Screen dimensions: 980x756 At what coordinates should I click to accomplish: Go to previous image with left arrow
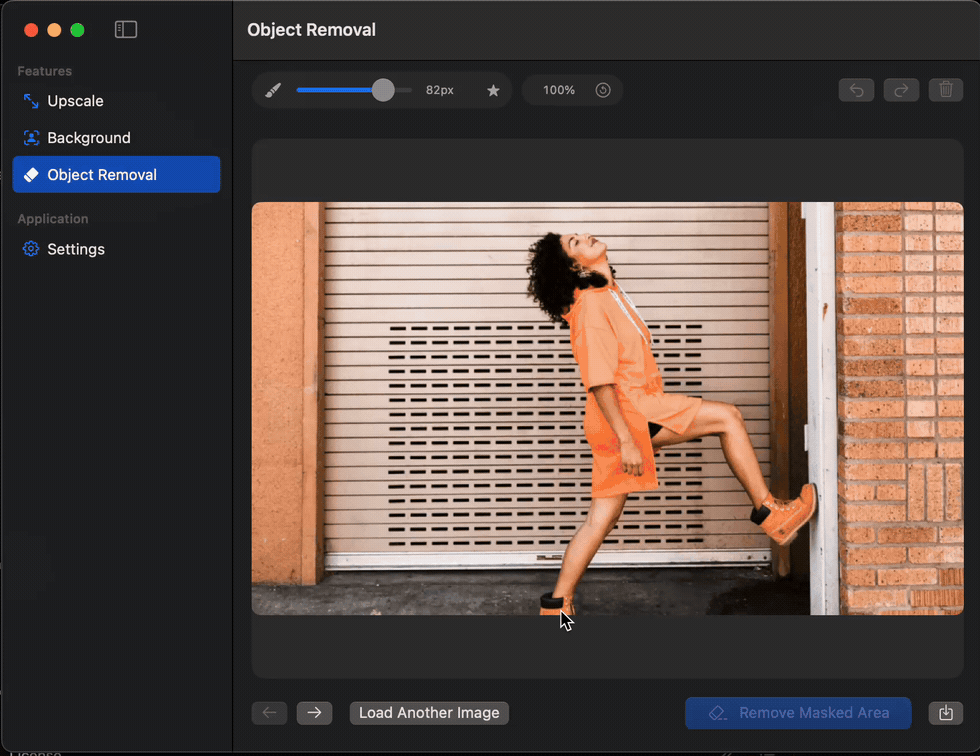[269, 713]
